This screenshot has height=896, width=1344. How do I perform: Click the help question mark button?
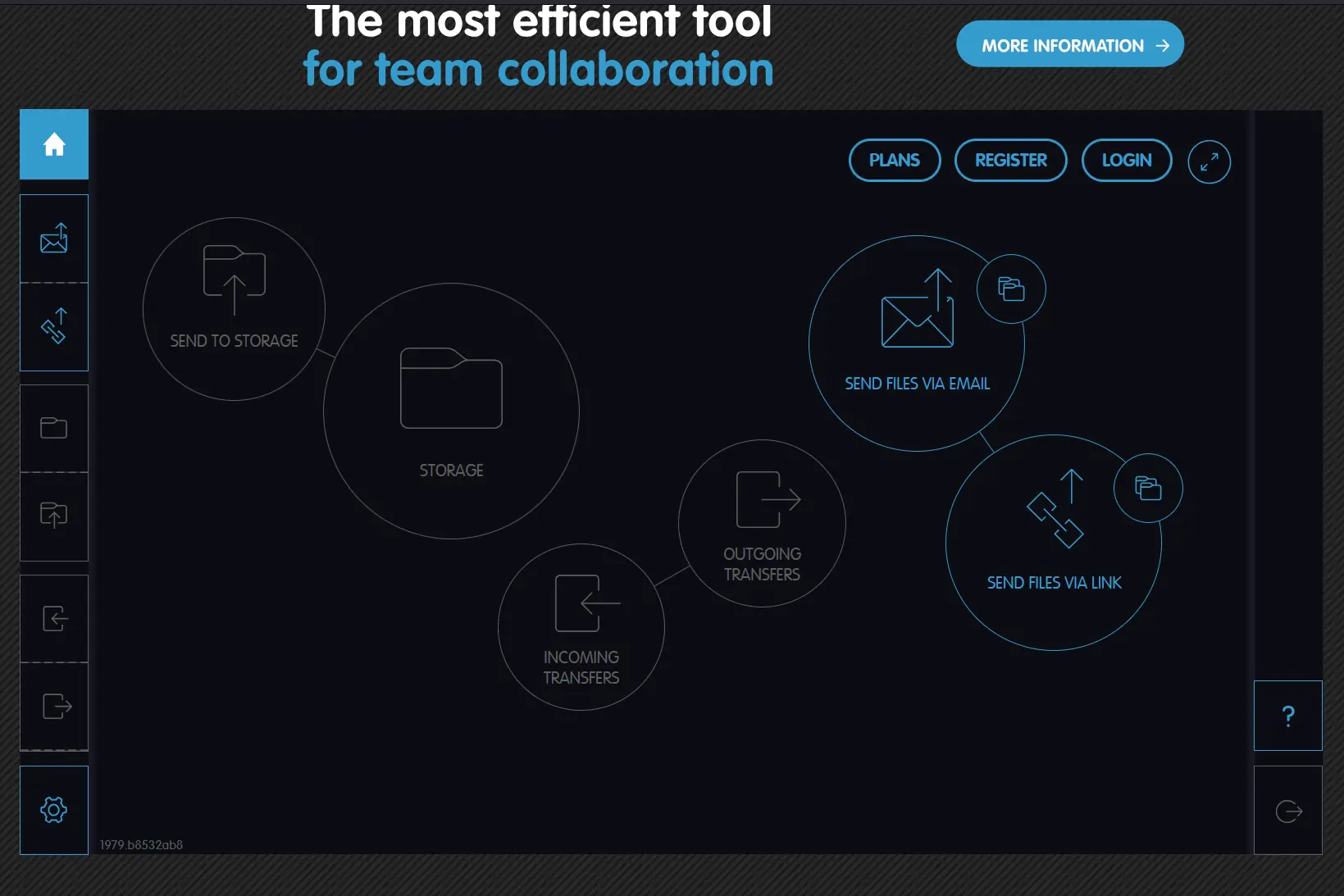pos(1287,716)
